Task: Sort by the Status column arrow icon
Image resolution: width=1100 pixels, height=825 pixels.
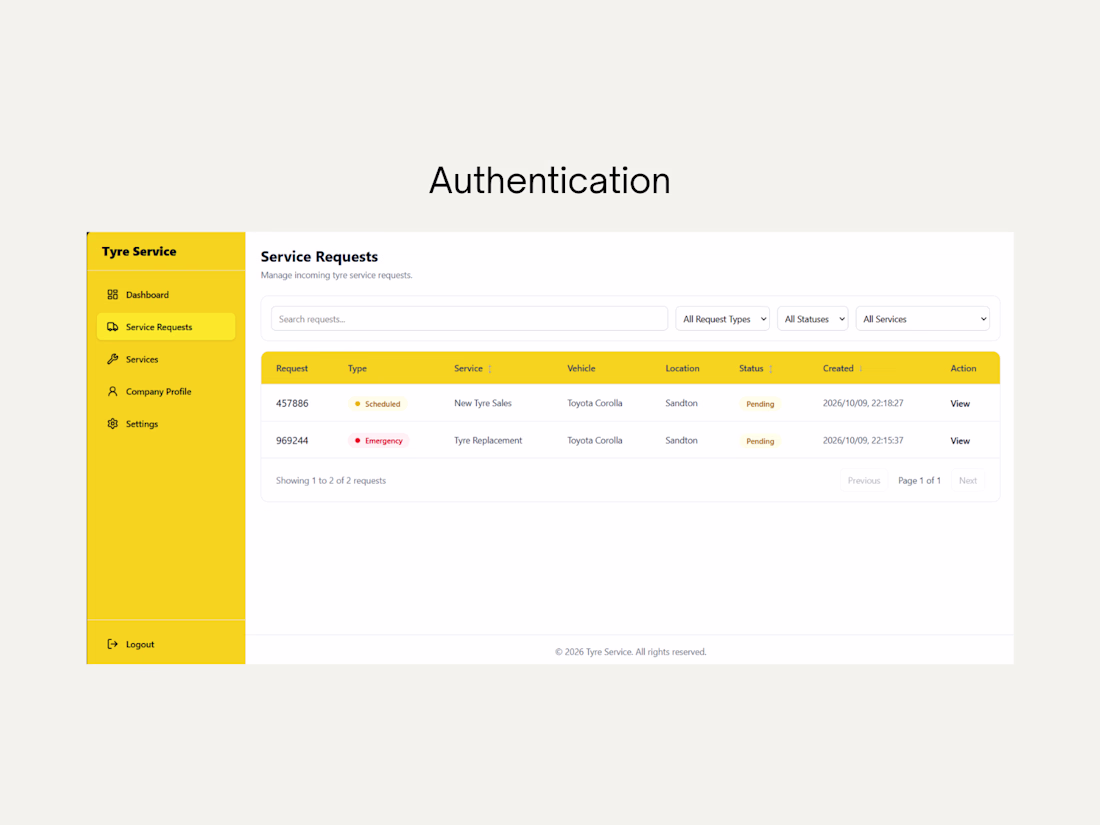Action: [x=771, y=369]
